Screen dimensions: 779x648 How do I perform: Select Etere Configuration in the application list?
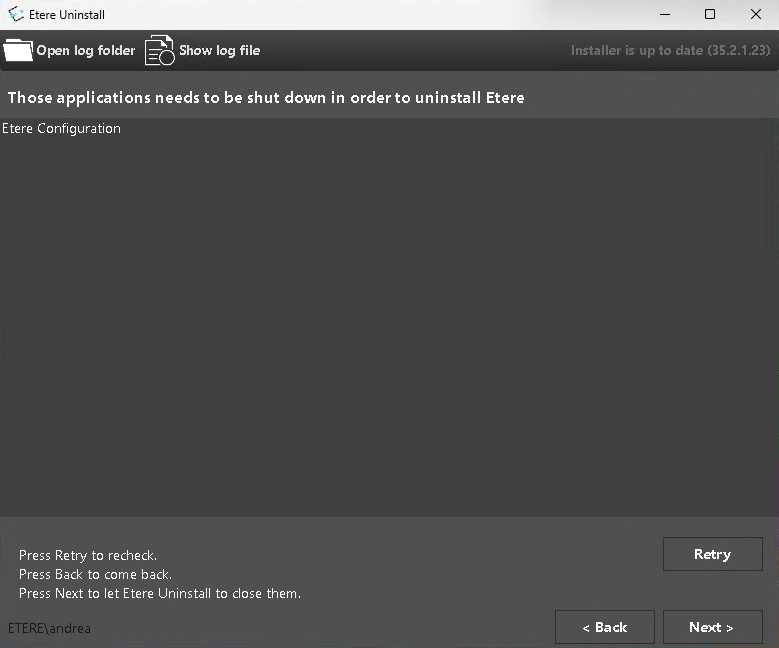[x=61, y=128]
